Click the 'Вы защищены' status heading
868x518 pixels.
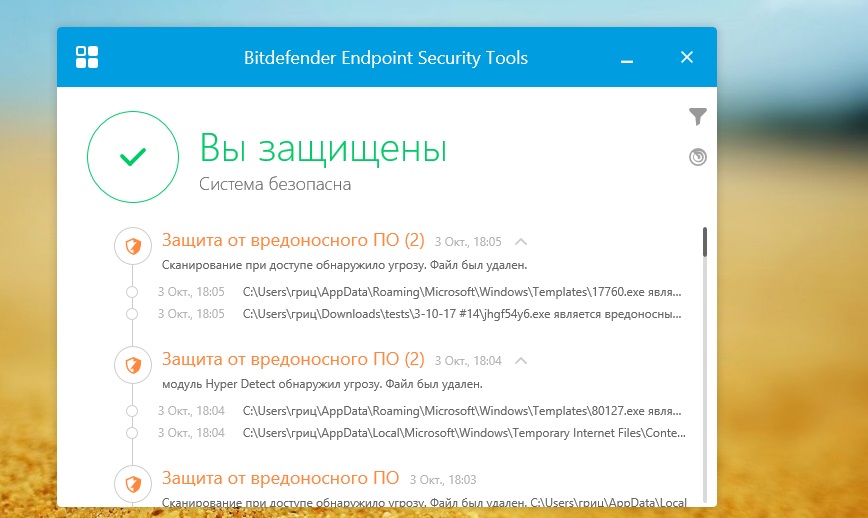pyautogui.click(x=323, y=149)
